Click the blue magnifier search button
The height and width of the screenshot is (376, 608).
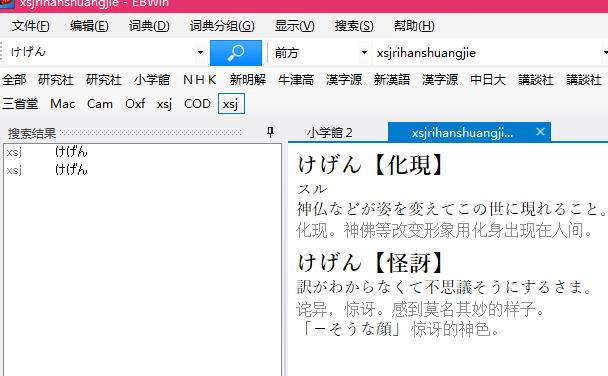(236, 53)
